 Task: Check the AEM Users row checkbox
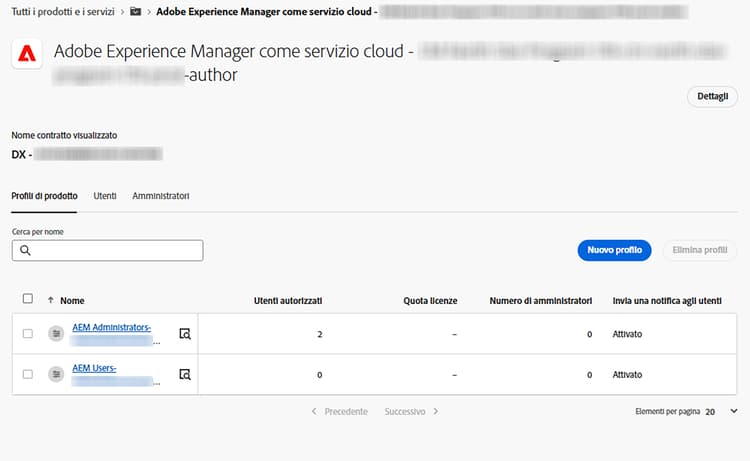[28, 374]
